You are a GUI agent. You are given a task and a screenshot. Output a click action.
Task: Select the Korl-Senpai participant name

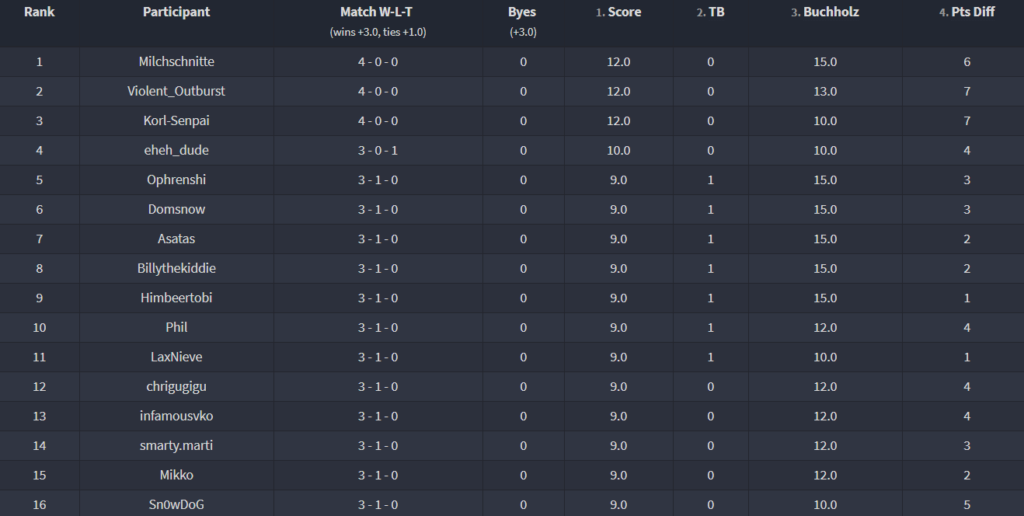(x=176, y=121)
